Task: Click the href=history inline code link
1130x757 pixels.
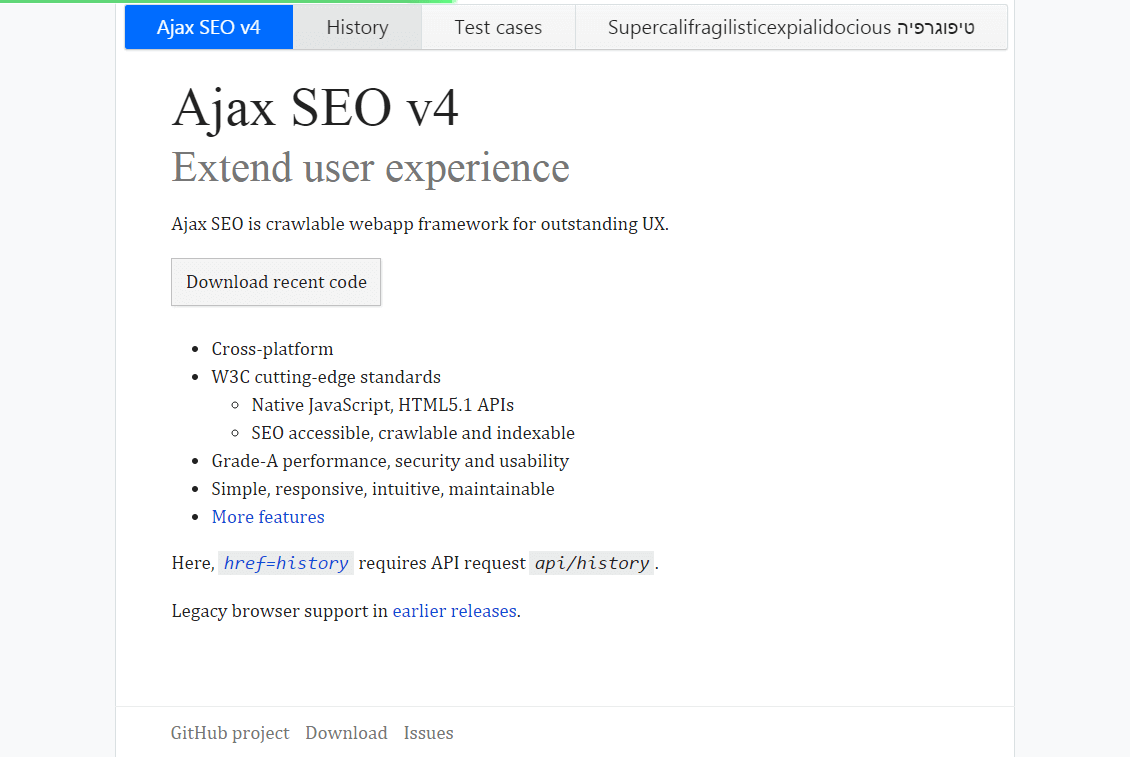Action: pos(285,562)
